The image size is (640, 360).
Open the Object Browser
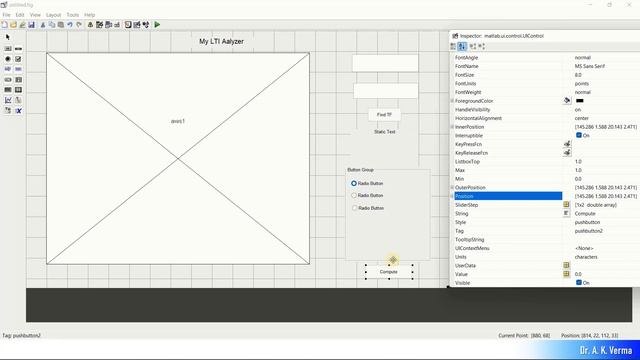[x=146, y=25]
